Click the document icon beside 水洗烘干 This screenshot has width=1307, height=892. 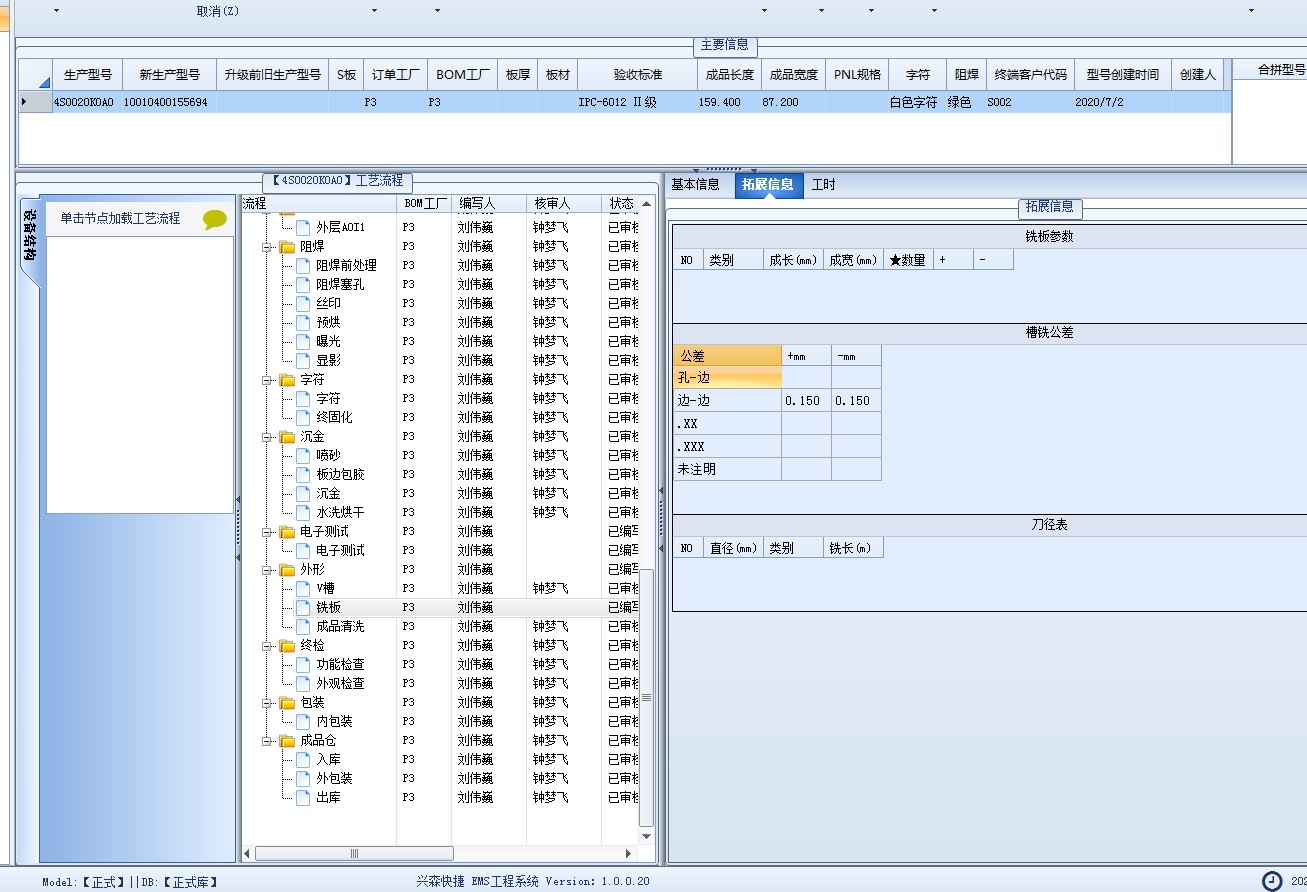(302, 513)
